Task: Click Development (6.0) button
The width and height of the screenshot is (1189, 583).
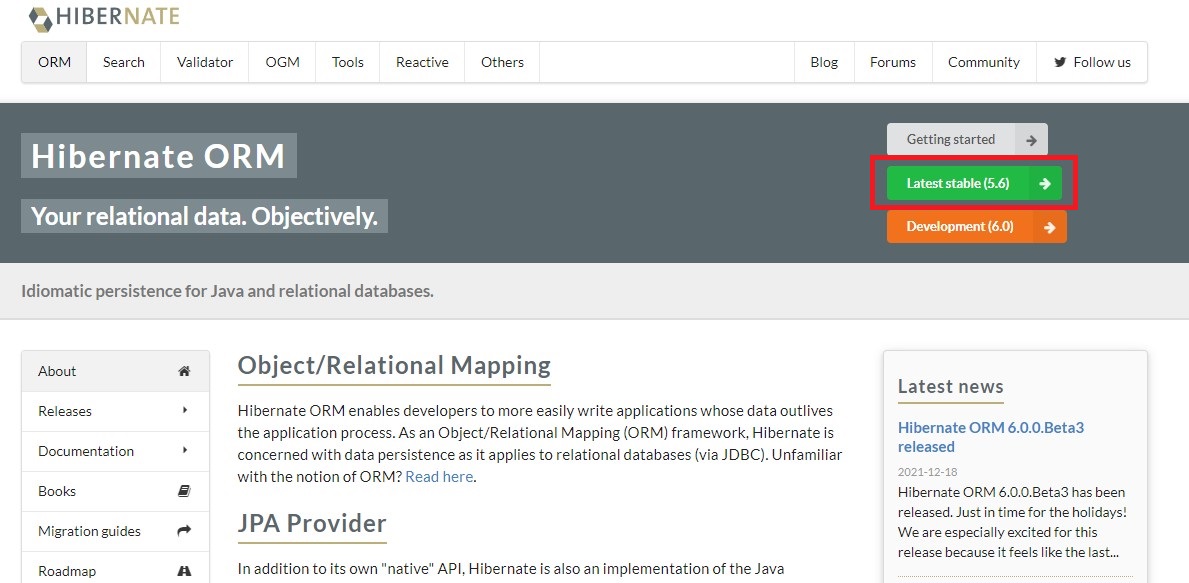Action: click(x=977, y=227)
